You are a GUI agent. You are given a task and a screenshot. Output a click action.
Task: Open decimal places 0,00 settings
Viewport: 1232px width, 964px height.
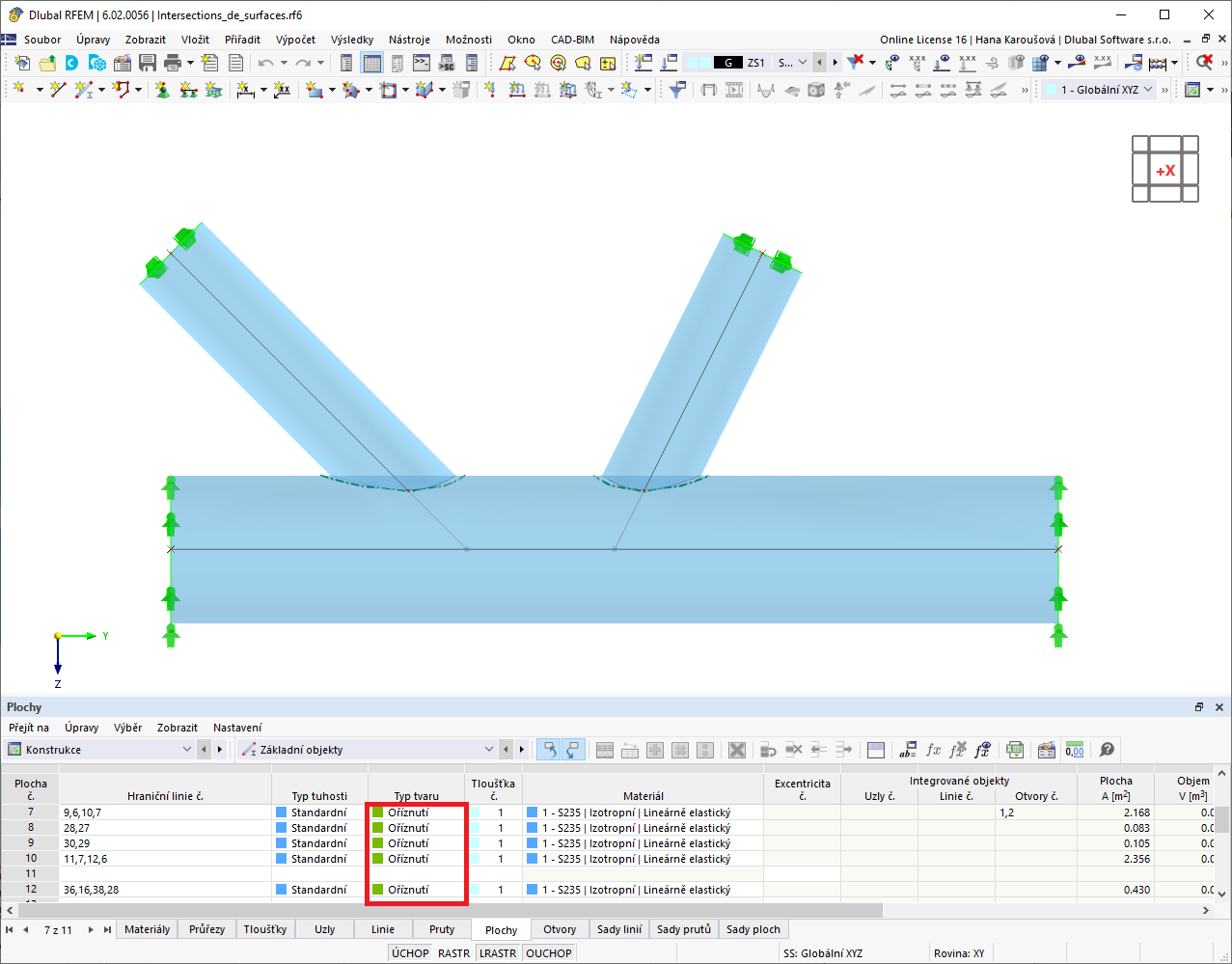tap(1075, 750)
